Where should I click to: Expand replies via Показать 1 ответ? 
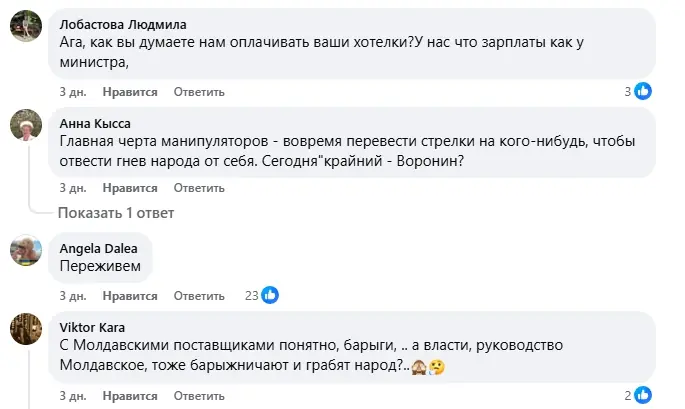click(x=116, y=213)
